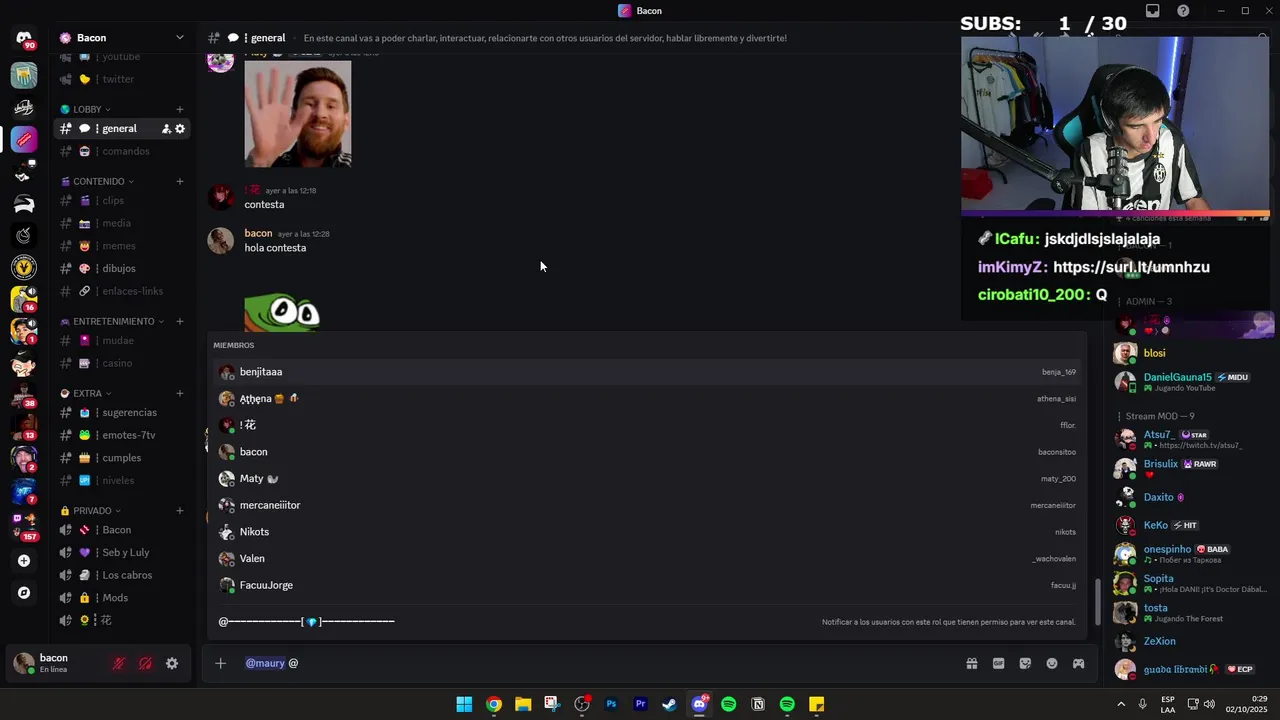Open the comandos channel
This screenshot has width=1280, height=720.
point(122,152)
